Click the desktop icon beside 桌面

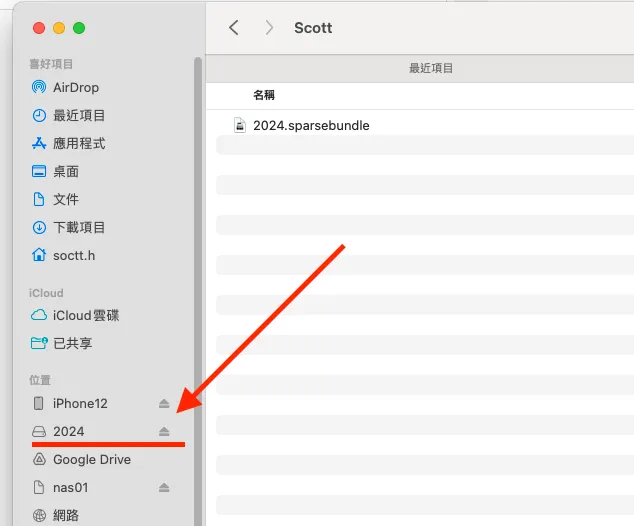(39, 171)
